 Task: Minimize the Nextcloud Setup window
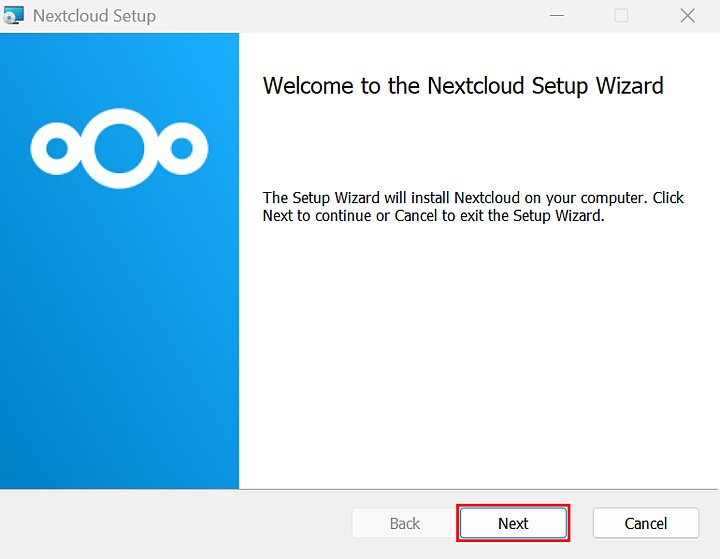pyautogui.click(x=555, y=16)
